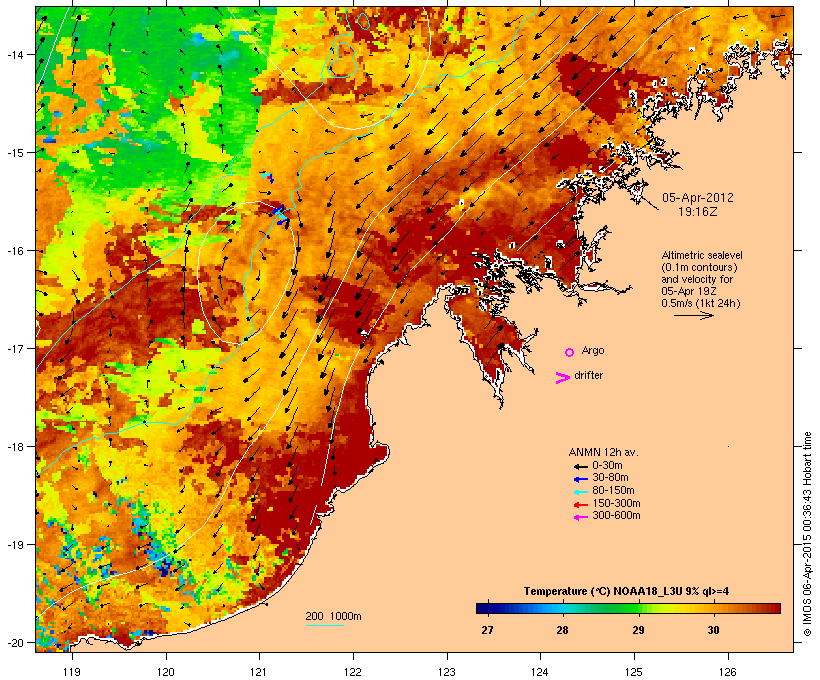Click the longitude axis label 124

click(540, 672)
